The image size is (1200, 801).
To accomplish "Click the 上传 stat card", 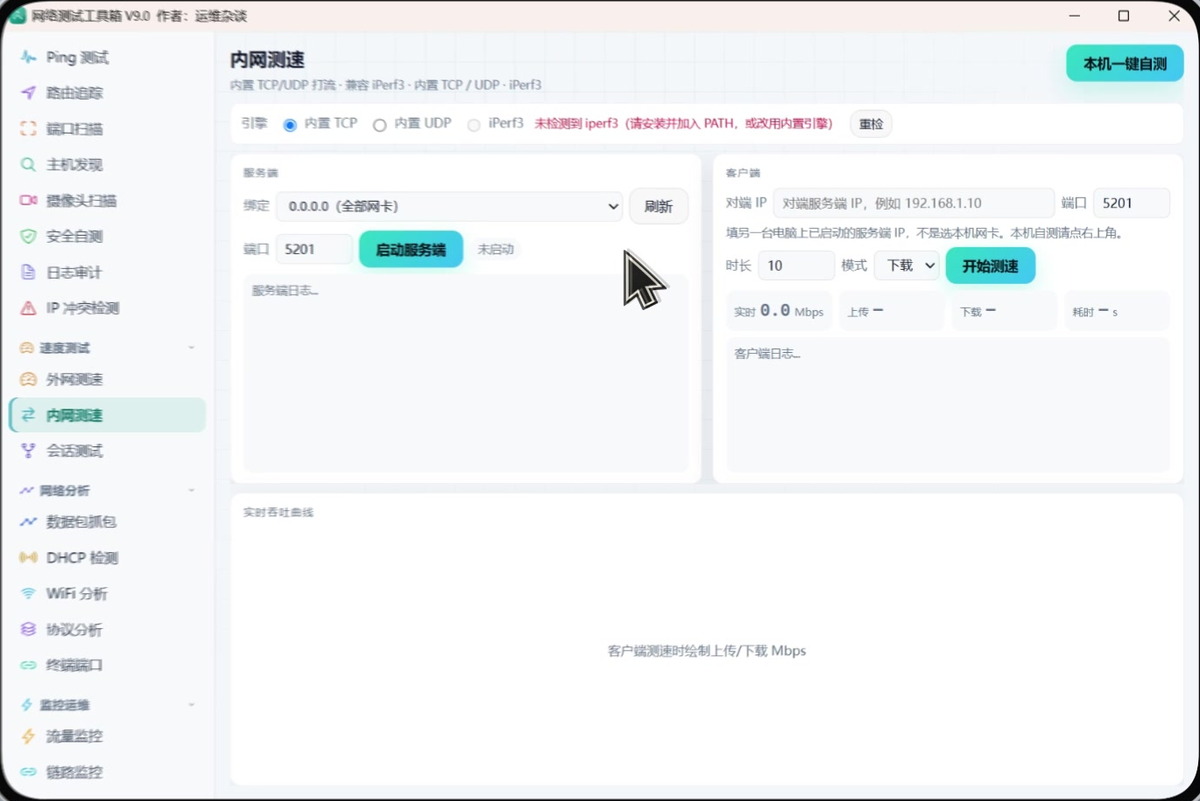I will point(892,311).
